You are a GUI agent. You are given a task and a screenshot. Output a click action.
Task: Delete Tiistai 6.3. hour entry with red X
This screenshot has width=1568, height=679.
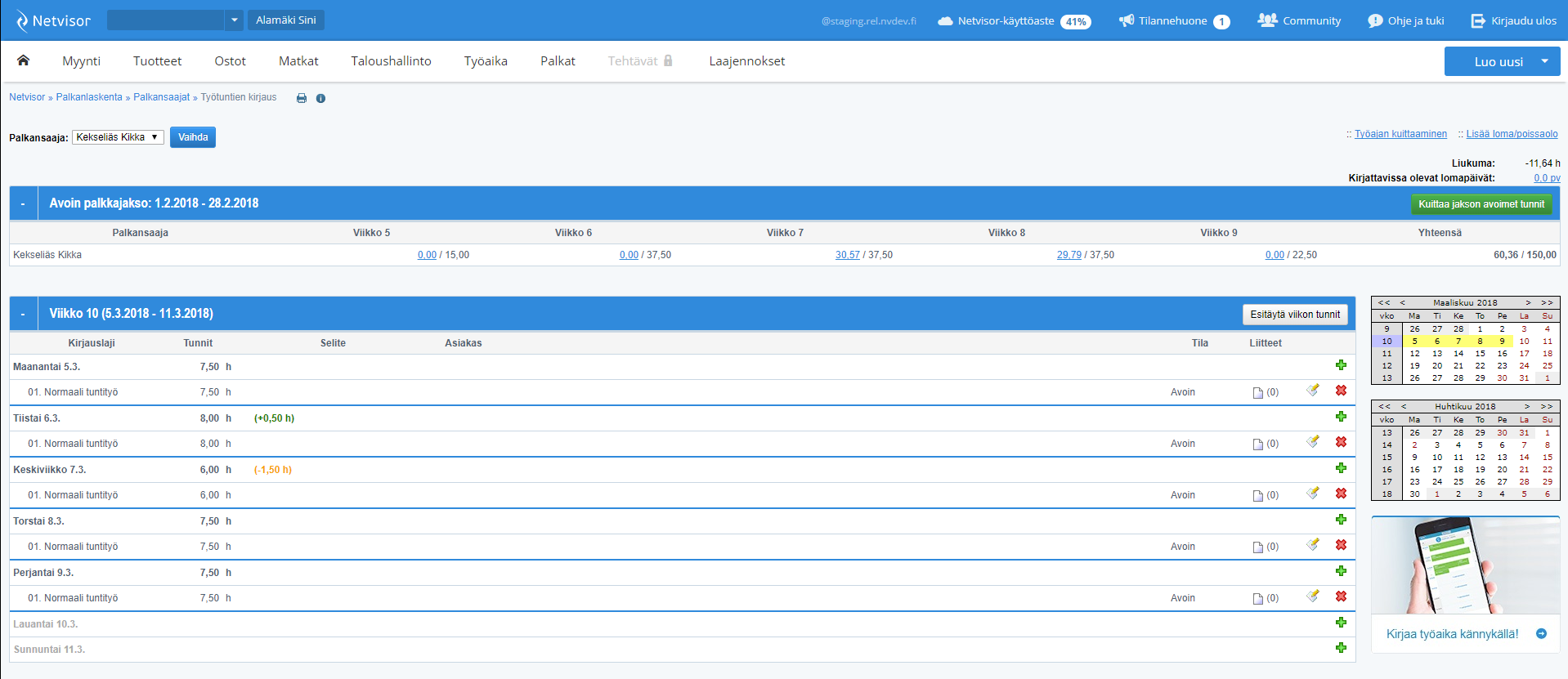point(1341,442)
